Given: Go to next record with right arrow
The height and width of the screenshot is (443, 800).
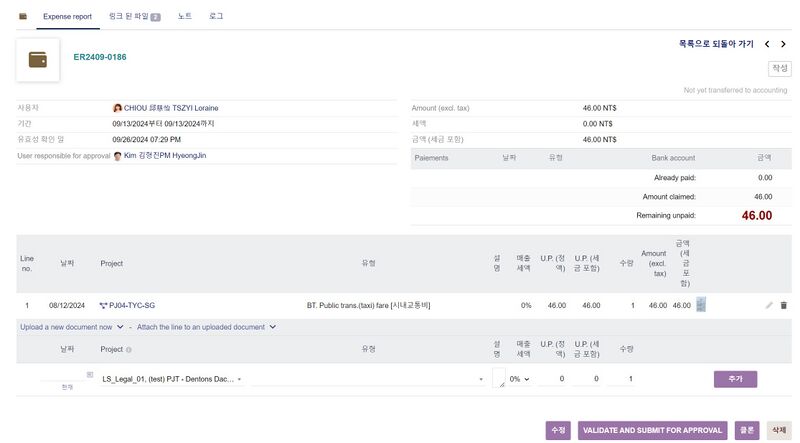Looking at the screenshot, I should coord(783,44).
